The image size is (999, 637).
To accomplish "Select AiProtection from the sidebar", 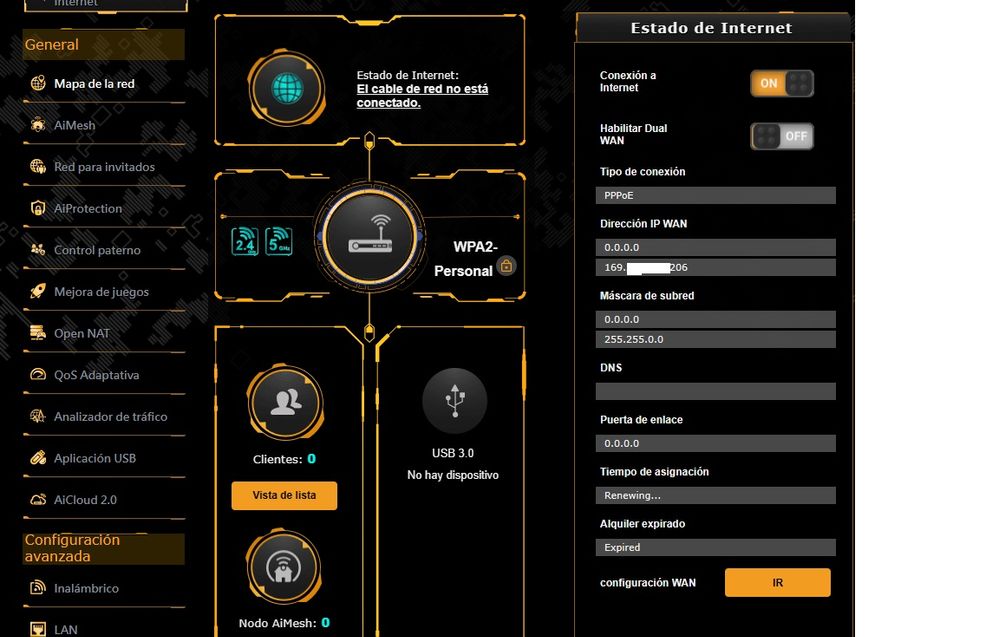I will (88, 209).
